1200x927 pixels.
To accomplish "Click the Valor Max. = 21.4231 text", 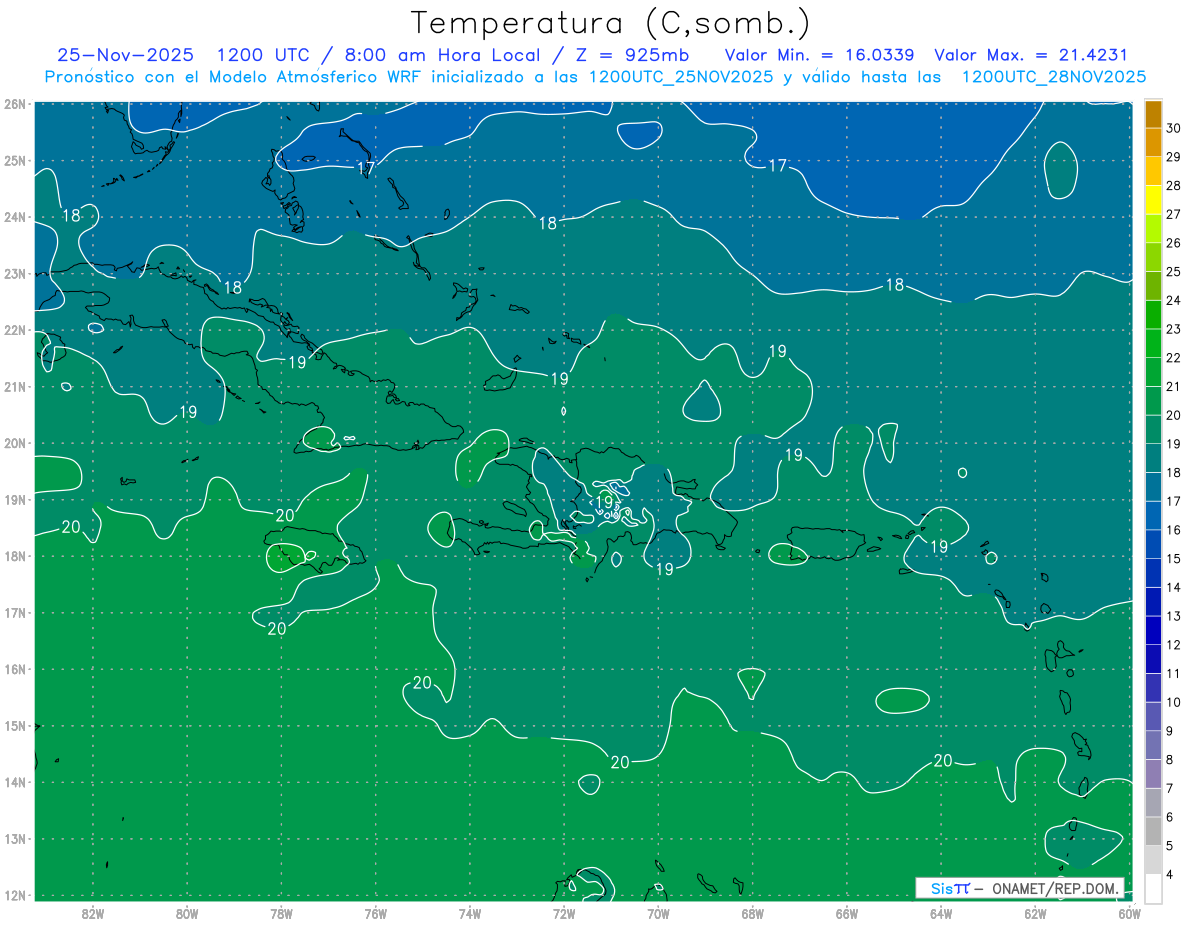I will 1030,56.
